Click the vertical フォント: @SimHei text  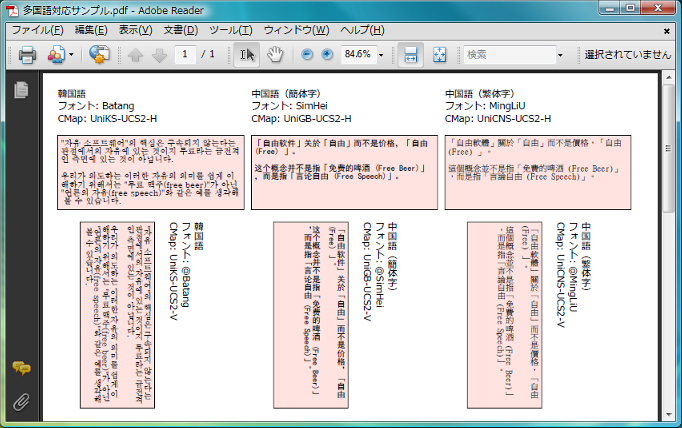tap(379, 265)
